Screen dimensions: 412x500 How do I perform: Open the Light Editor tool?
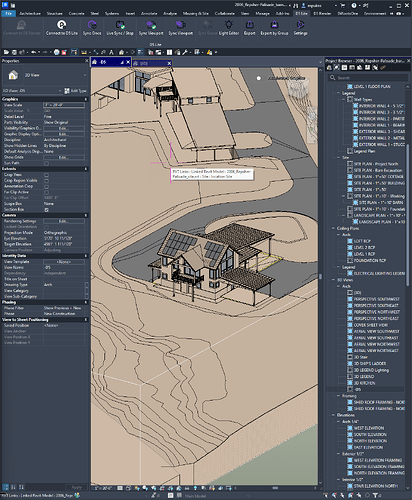point(229,27)
